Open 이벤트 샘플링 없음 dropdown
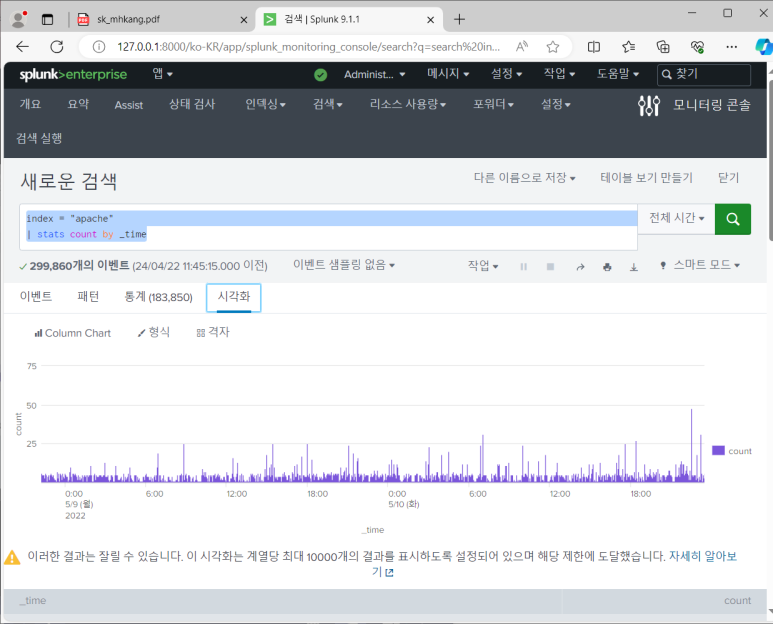The width and height of the screenshot is (773, 624). [x=344, y=265]
